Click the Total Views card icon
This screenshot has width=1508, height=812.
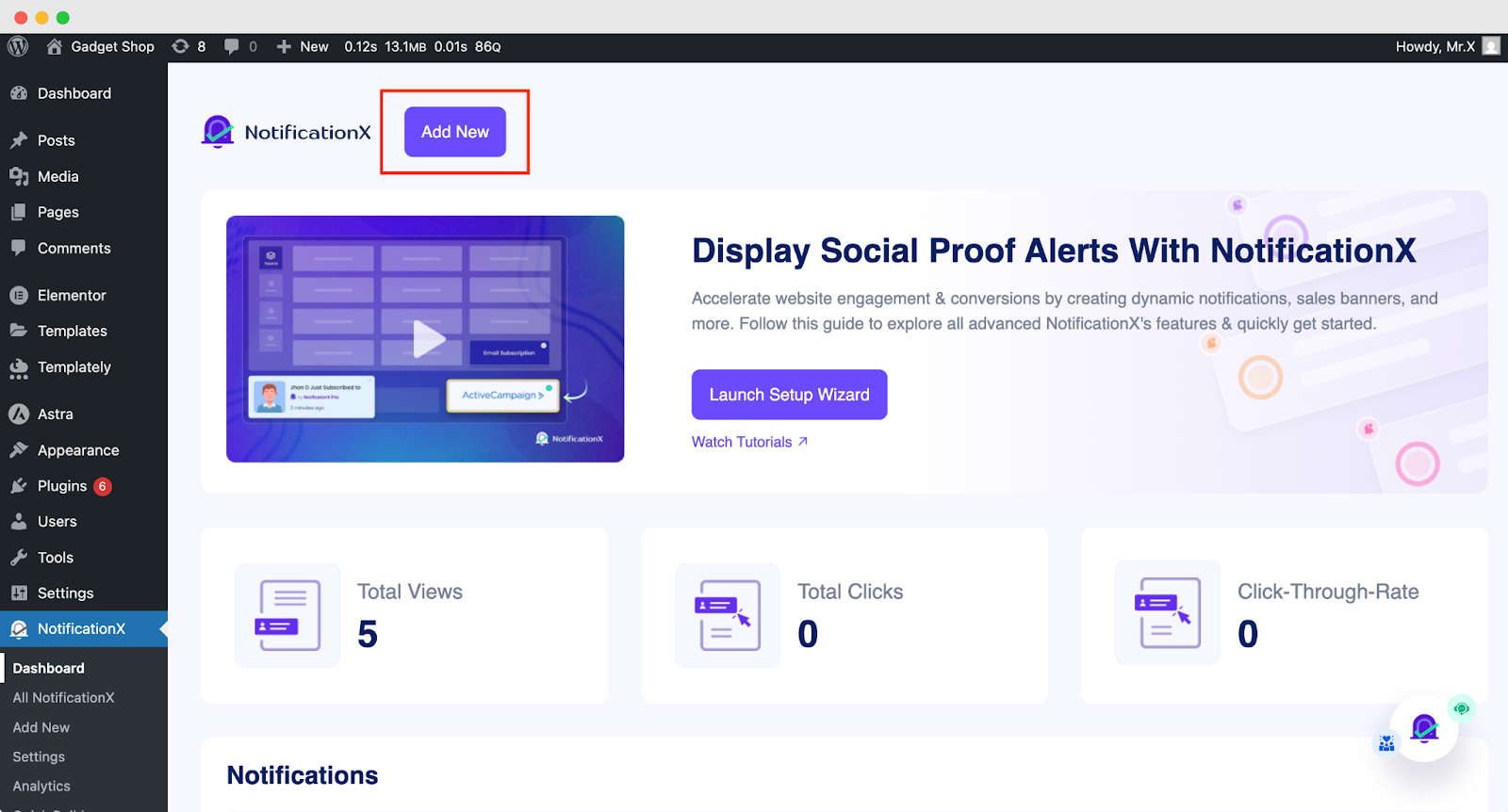click(x=287, y=615)
